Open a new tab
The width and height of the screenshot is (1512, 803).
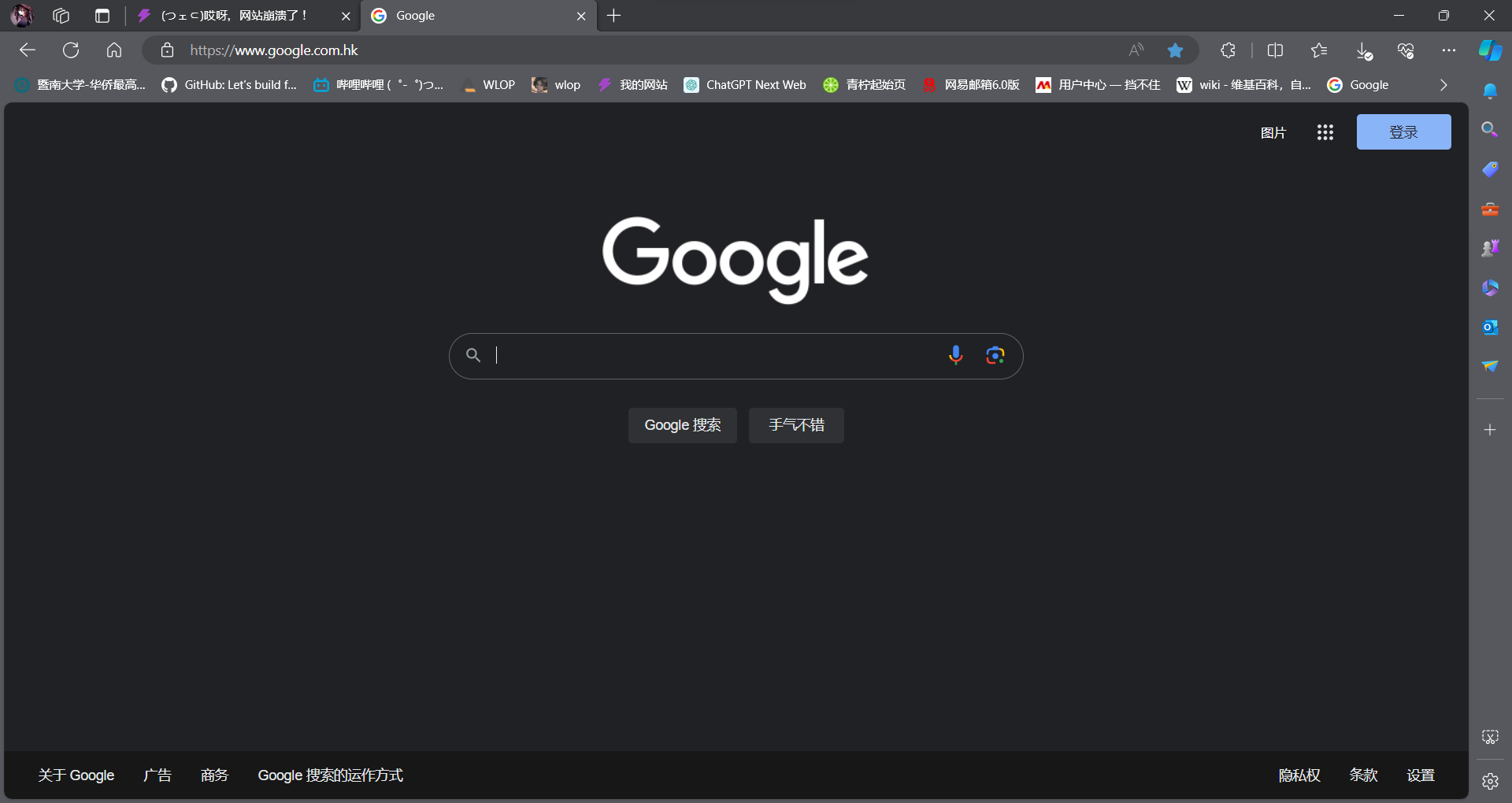click(614, 16)
